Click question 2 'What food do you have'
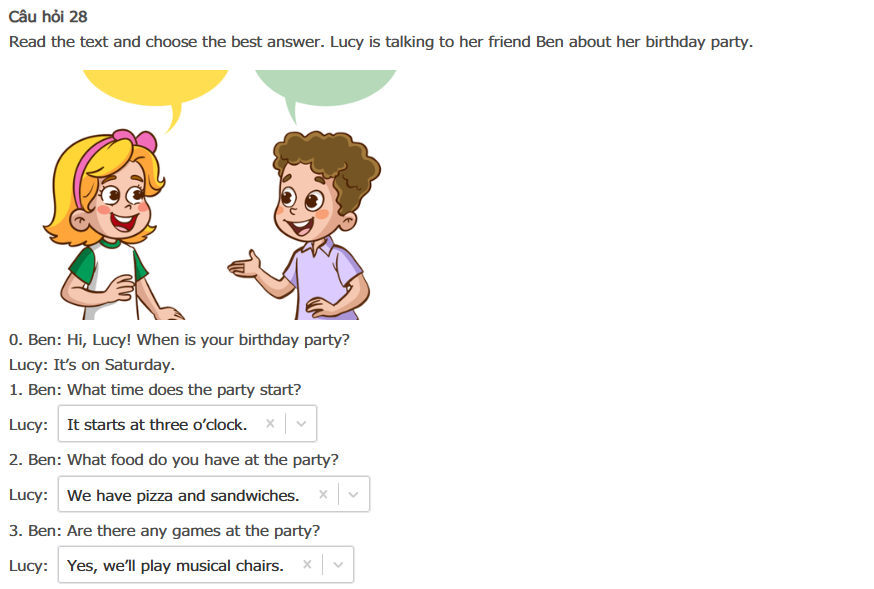Viewport: 874px width, 589px height. [x=174, y=459]
